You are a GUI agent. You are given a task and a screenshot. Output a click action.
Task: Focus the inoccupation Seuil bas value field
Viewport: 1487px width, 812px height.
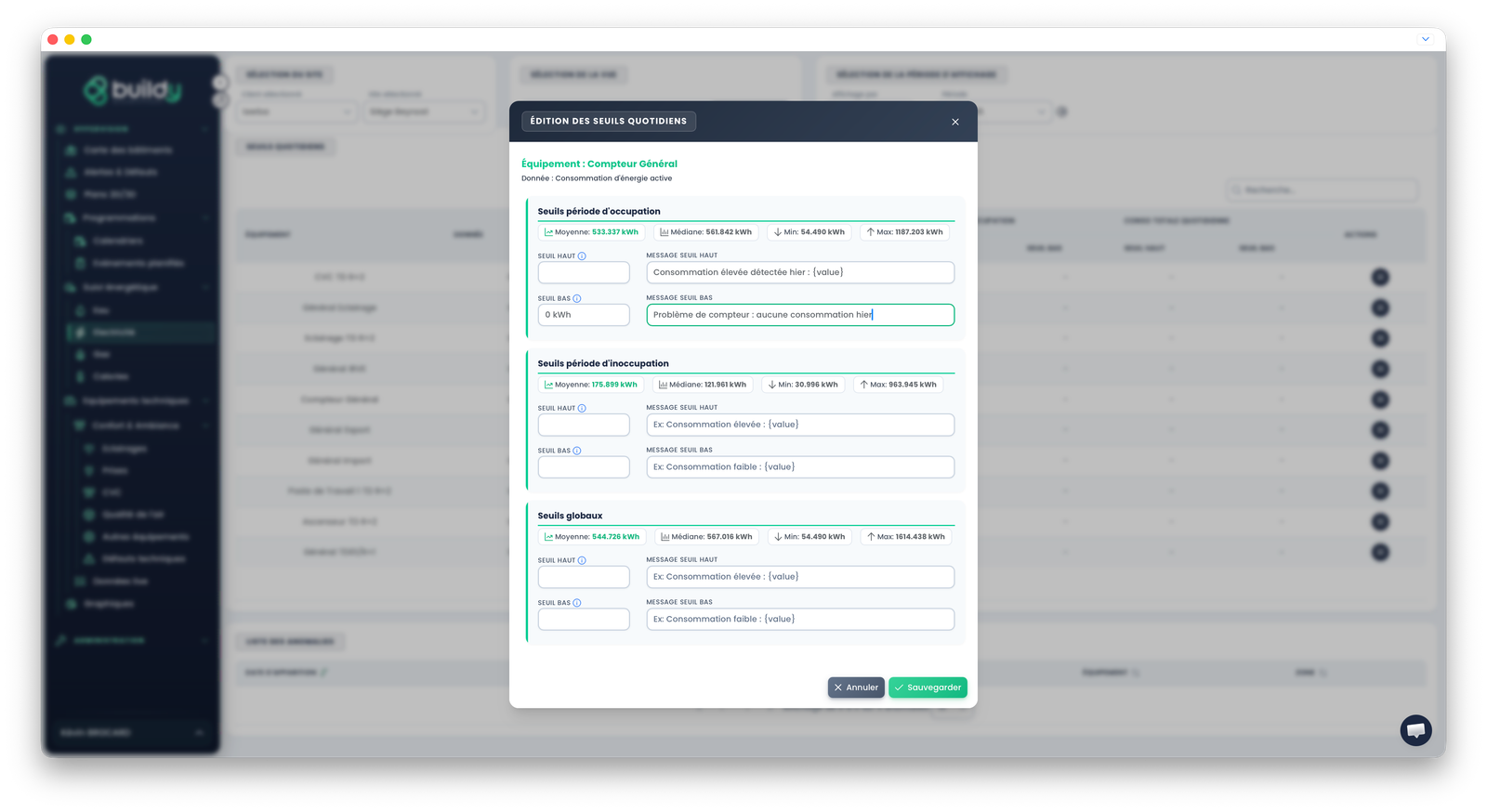tap(584, 467)
